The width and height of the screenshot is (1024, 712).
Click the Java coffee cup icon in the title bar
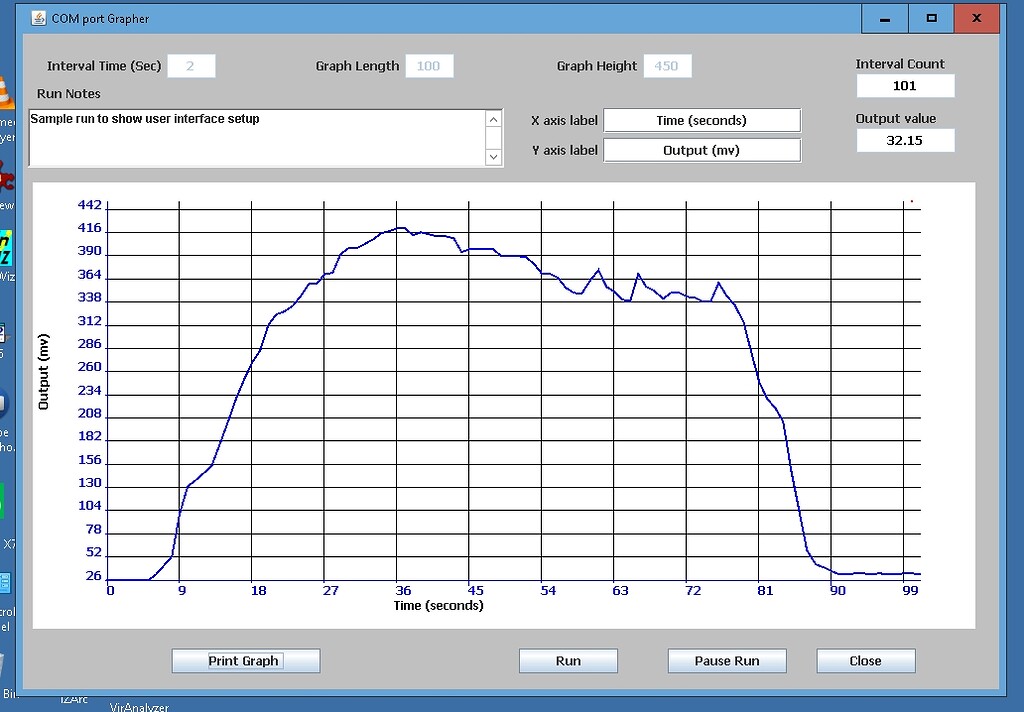[x=37, y=17]
